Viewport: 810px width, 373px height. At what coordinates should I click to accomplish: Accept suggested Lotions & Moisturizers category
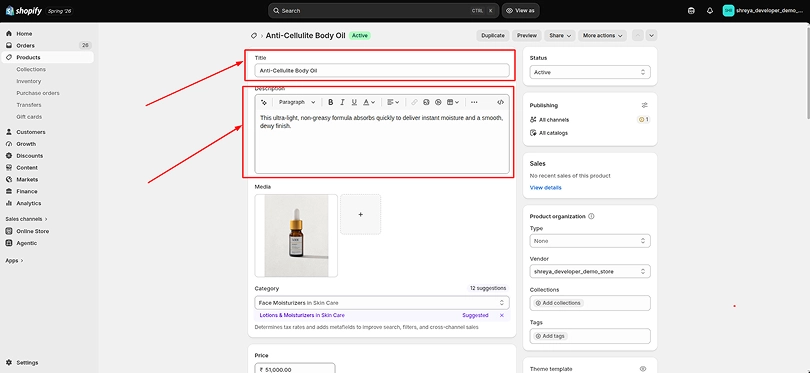(x=302, y=315)
